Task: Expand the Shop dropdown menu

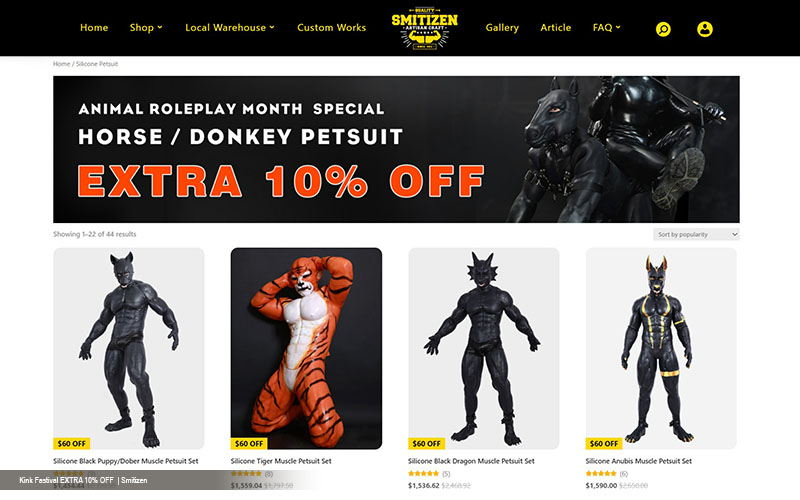Action: pyautogui.click(x=146, y=28)
